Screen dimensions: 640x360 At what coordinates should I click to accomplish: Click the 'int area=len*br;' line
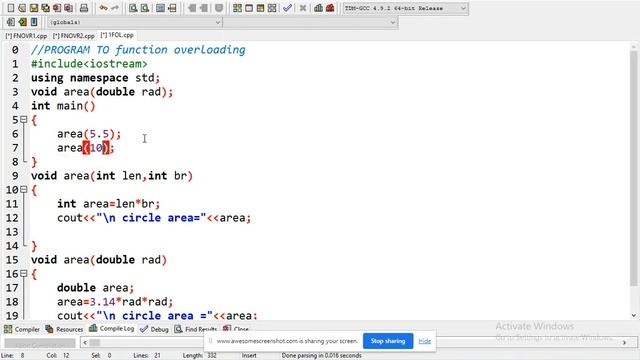click(x=109, y=204)
